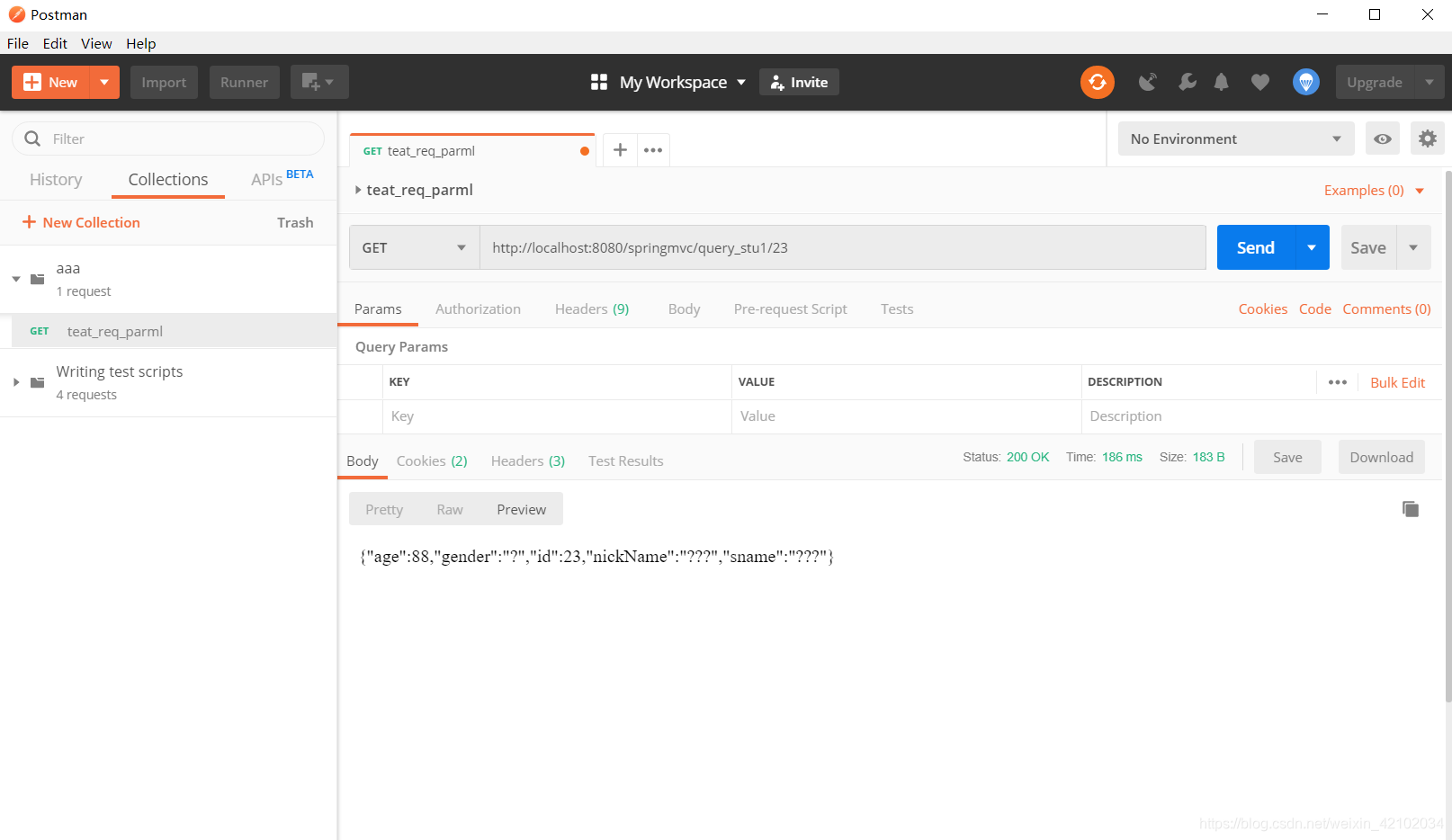The image size is (1452, 840).
Task: Open the user avatar icon
Action: point(1306,82)
